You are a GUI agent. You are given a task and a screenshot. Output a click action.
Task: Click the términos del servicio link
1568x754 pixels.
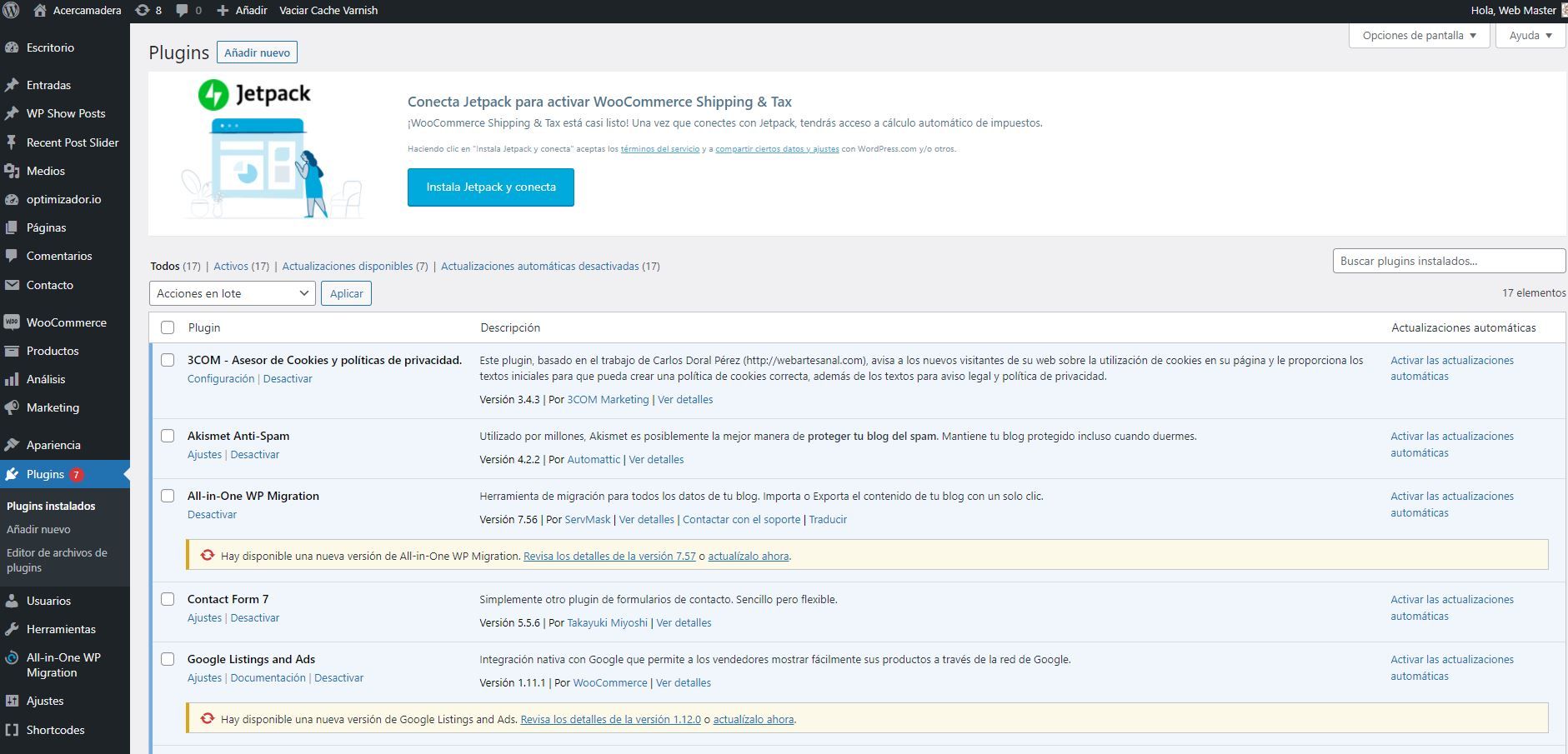pos(660,148)
